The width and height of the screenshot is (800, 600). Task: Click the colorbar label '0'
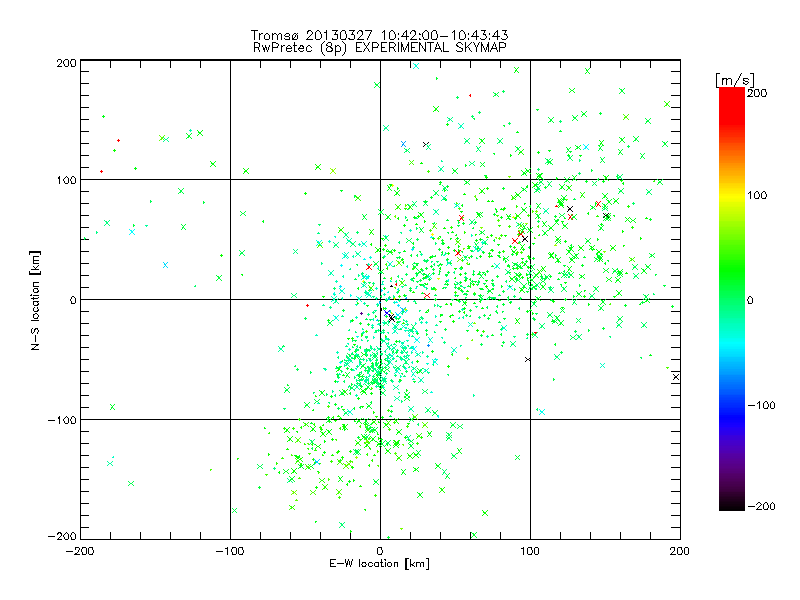click(x=750, y=300)
